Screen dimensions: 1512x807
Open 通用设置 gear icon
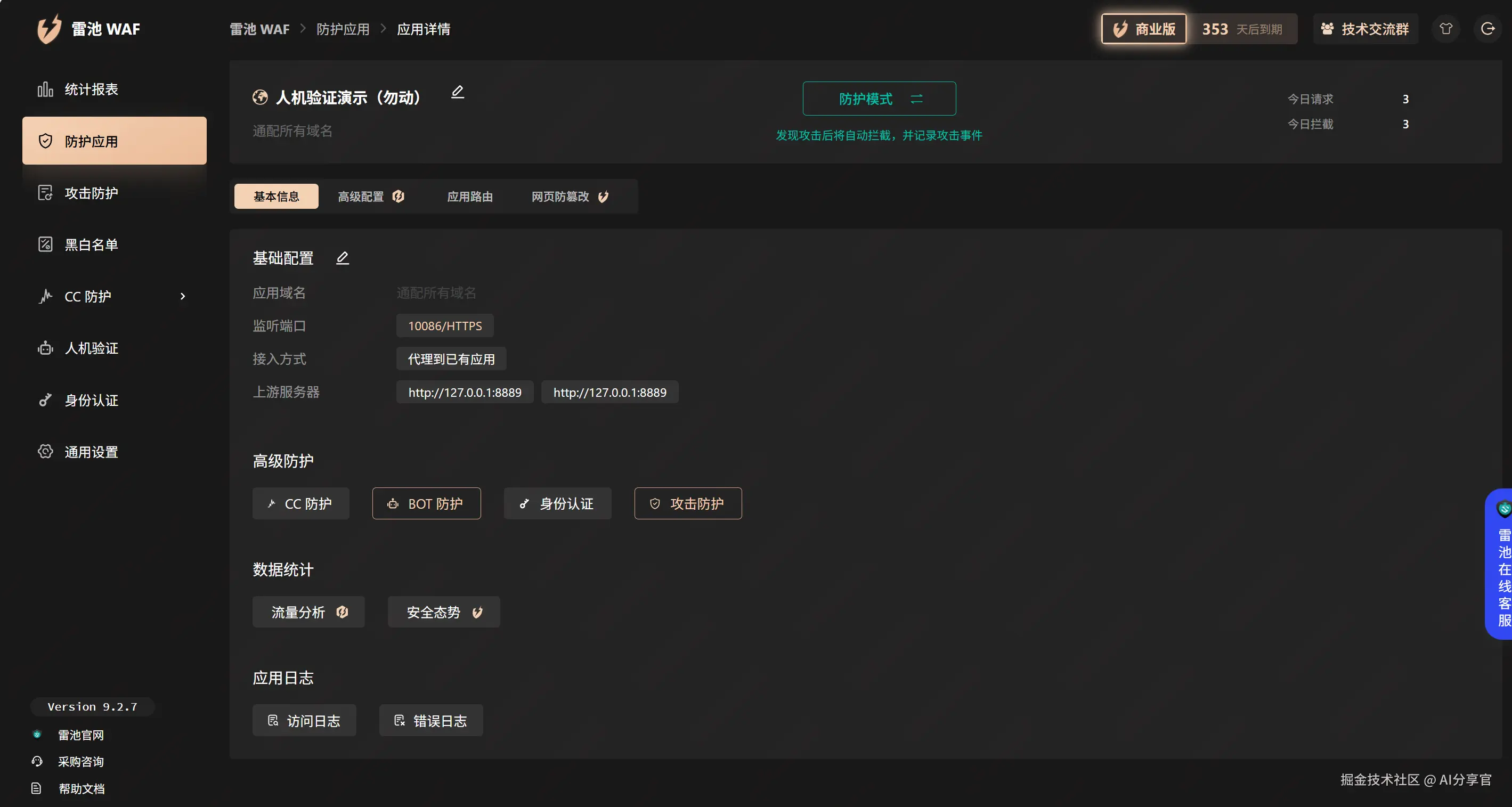pos(46,451)
